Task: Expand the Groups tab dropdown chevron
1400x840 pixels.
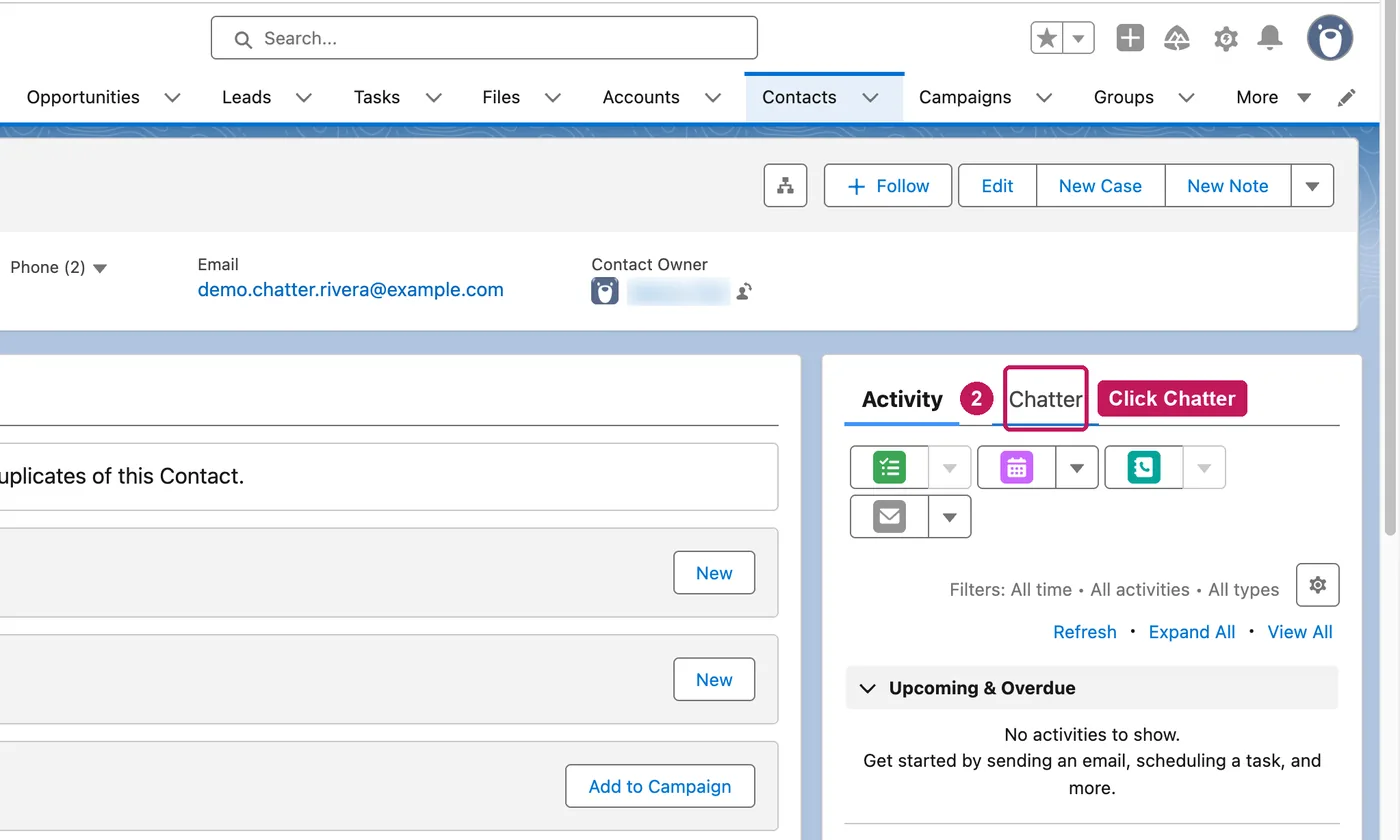Action: (1186, 97)
